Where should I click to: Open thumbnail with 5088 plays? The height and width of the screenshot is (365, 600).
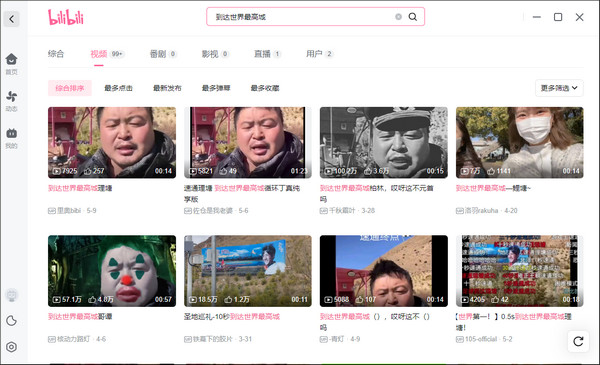383,271
